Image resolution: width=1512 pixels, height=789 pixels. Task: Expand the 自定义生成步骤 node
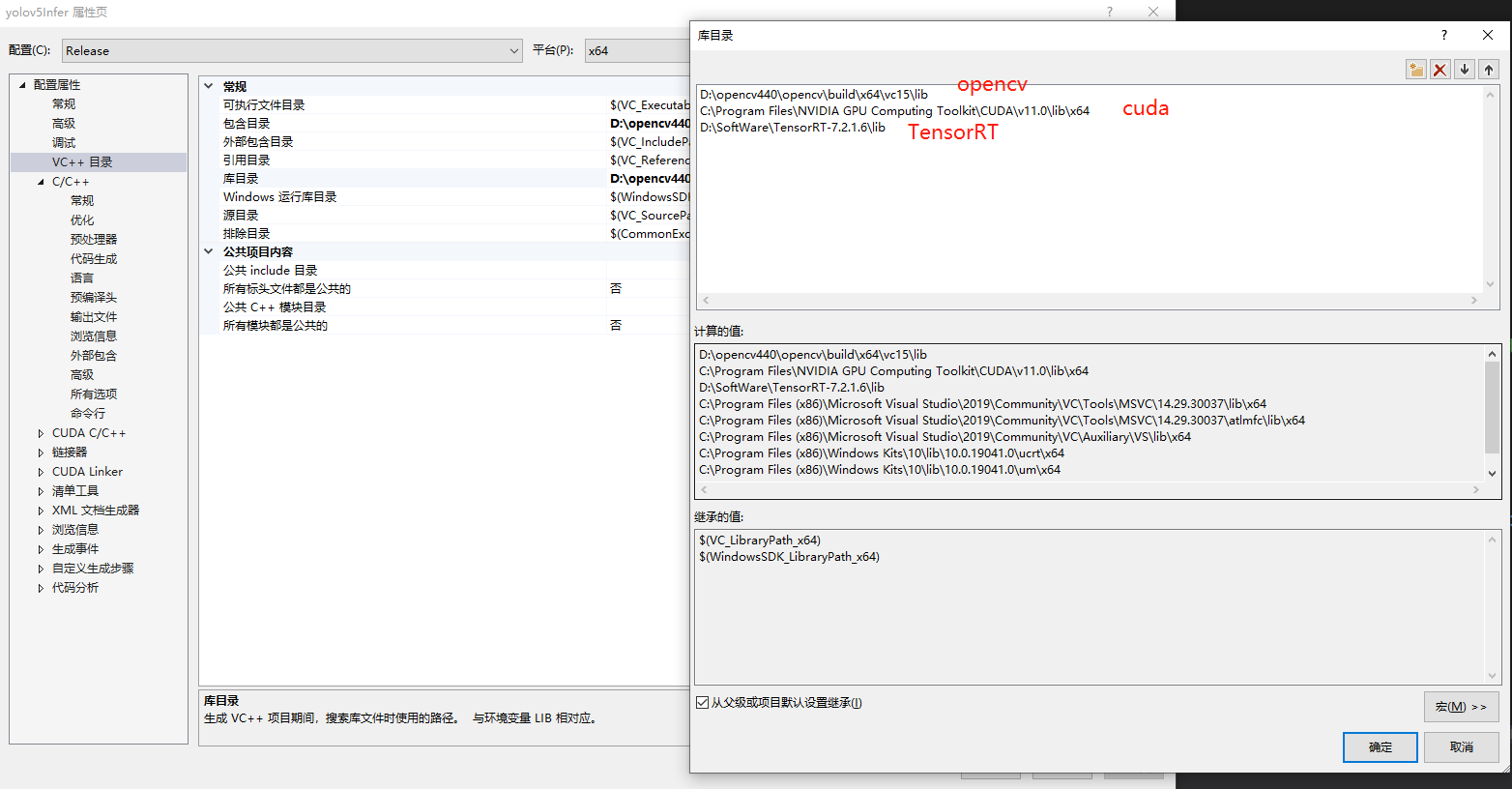(x=41, y=569)
